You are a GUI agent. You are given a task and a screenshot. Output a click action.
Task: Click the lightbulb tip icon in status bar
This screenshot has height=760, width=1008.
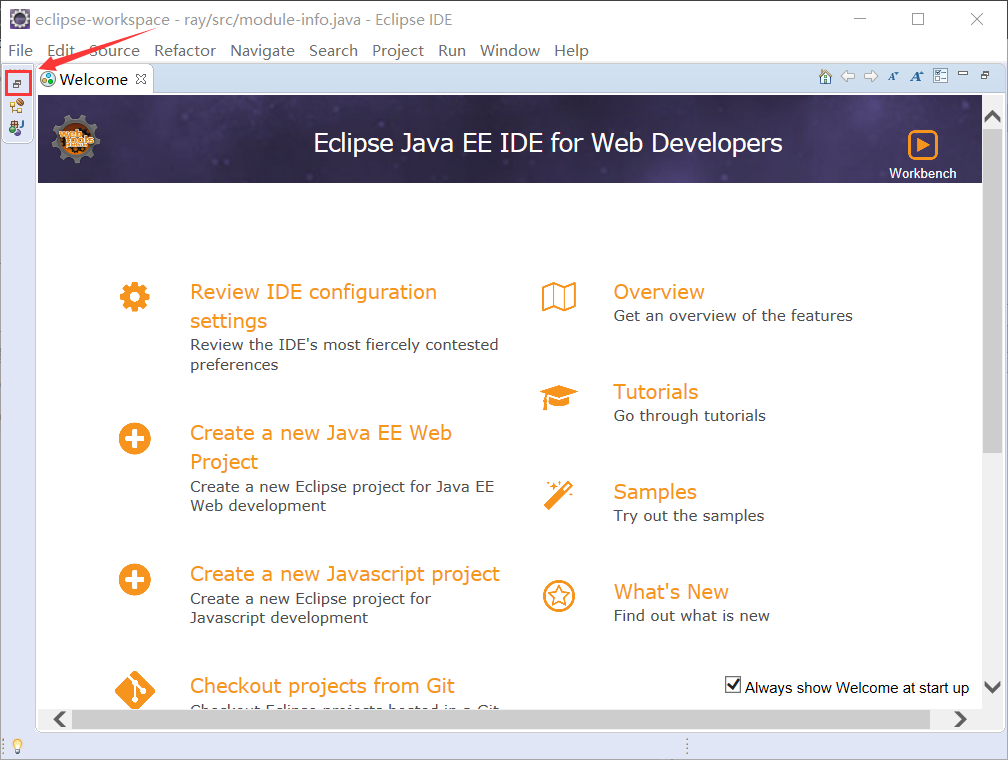(x=17, y=746)
